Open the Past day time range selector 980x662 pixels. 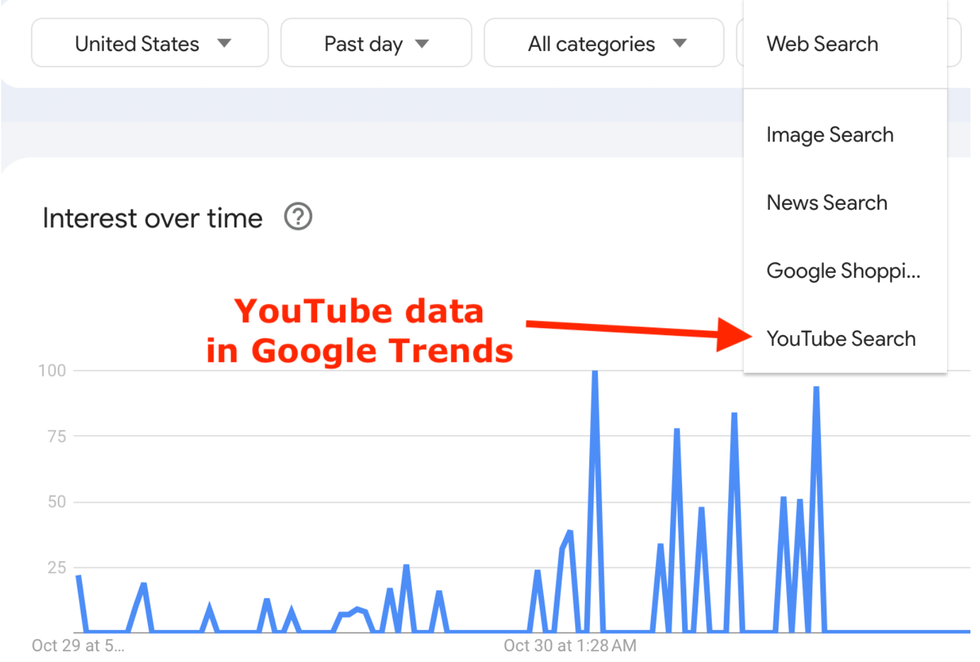pos(376,43)
